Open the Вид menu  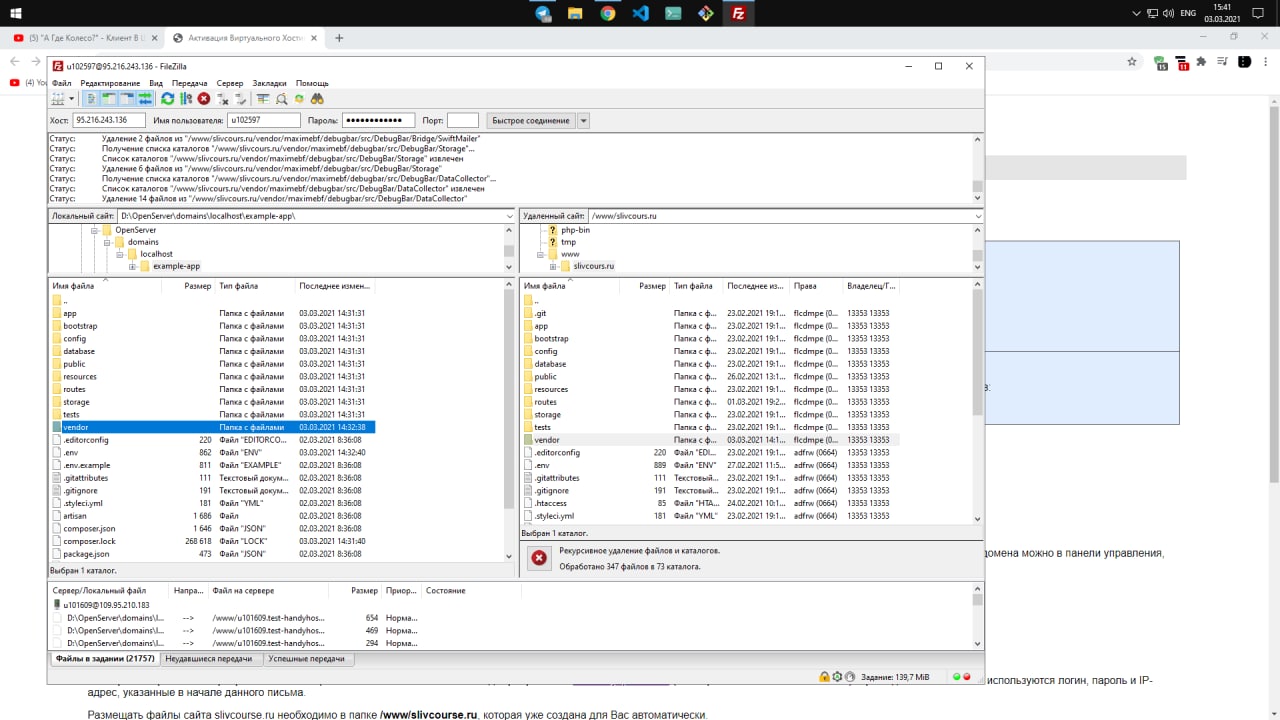click(156, 83)
